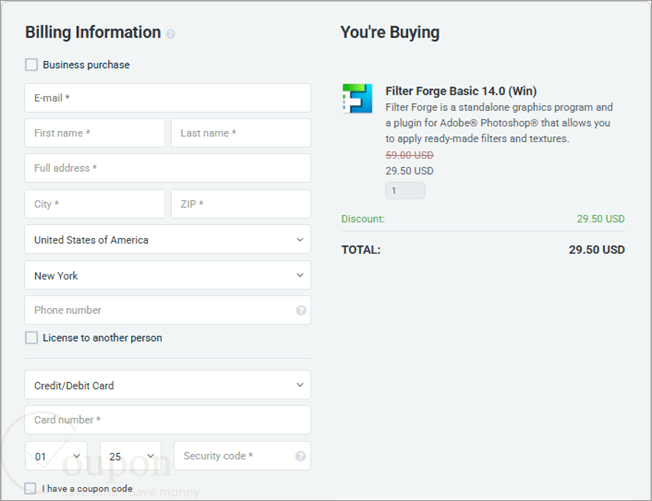Click the Billing Information help icon
This screenshot has width=652, height=501.
click(x=170, y=34)
